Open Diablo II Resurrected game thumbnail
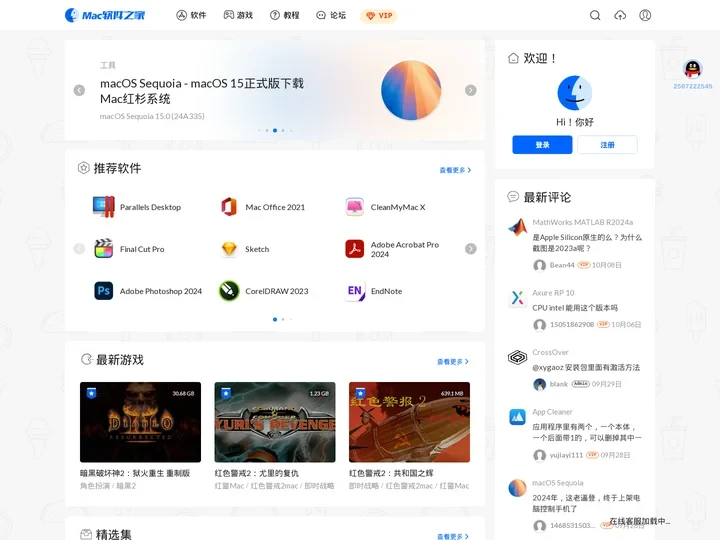Image resolution: width=720 pixels, height=540 pixels. pos(141,422)
